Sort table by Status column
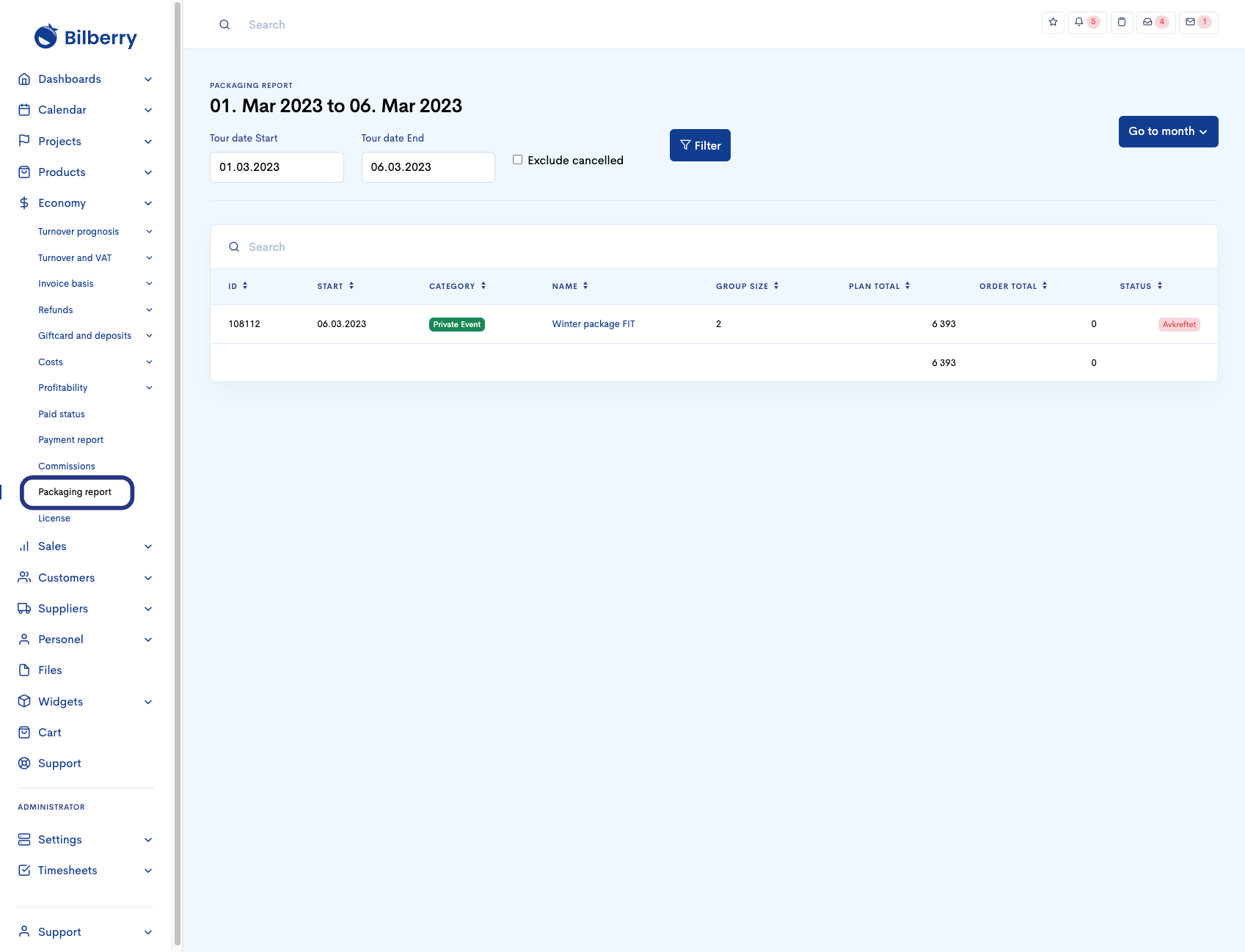The image size is (1245, 952). point(1141,286)
